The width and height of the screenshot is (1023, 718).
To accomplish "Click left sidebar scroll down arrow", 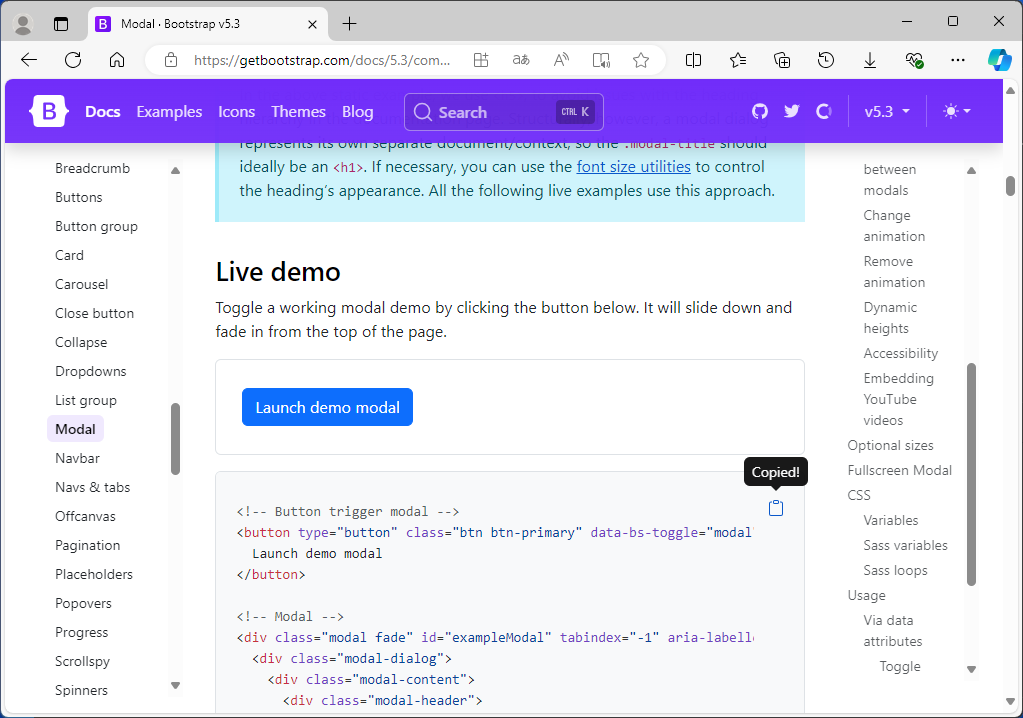I will (175, 685).
